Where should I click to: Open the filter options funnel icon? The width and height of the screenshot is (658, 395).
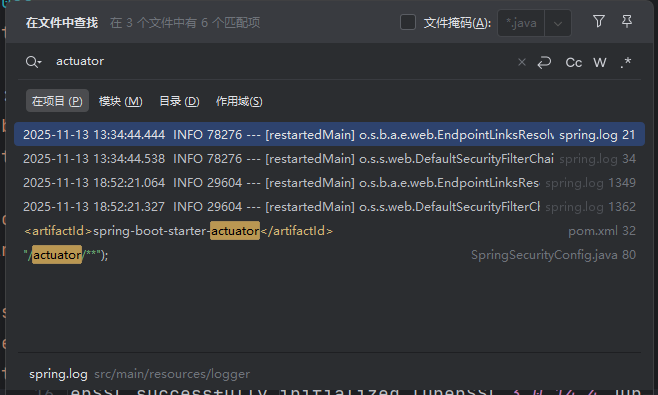pyautogui.click(x=599, y=21)
